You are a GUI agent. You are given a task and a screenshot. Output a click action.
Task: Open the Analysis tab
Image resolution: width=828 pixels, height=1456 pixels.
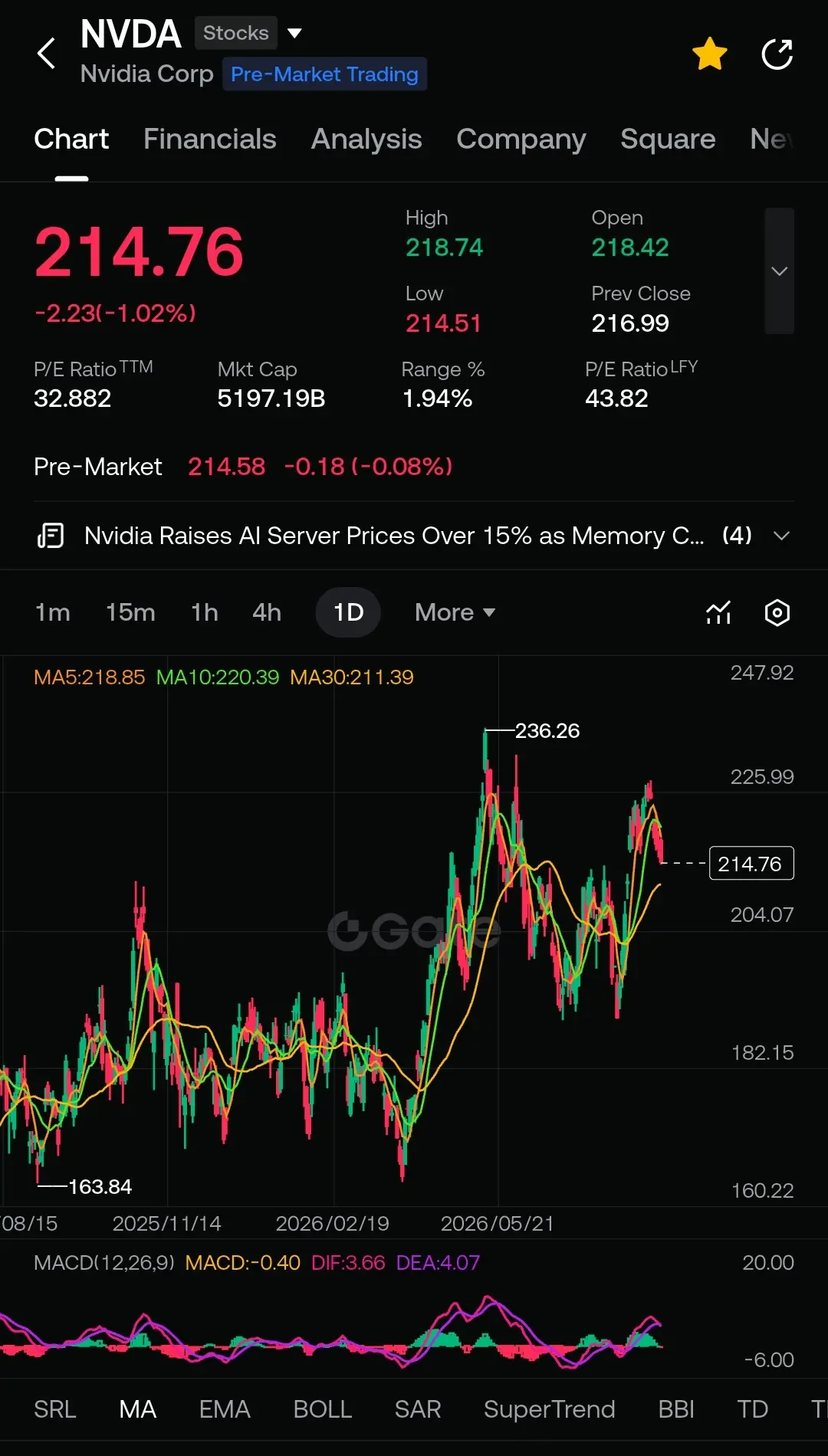(x=366, y=139)
